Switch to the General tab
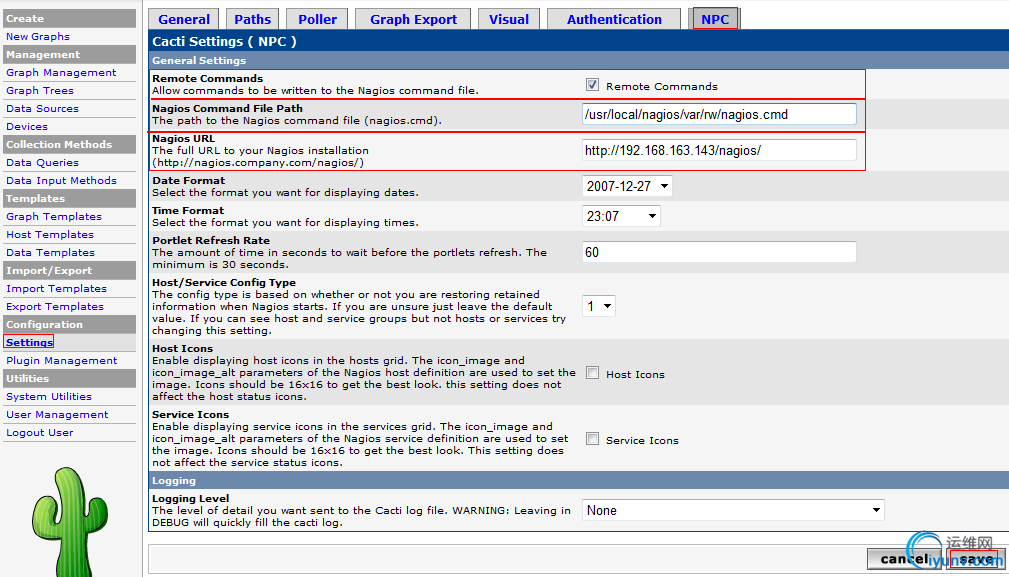 pyautogui.click(x=183, y=19)
